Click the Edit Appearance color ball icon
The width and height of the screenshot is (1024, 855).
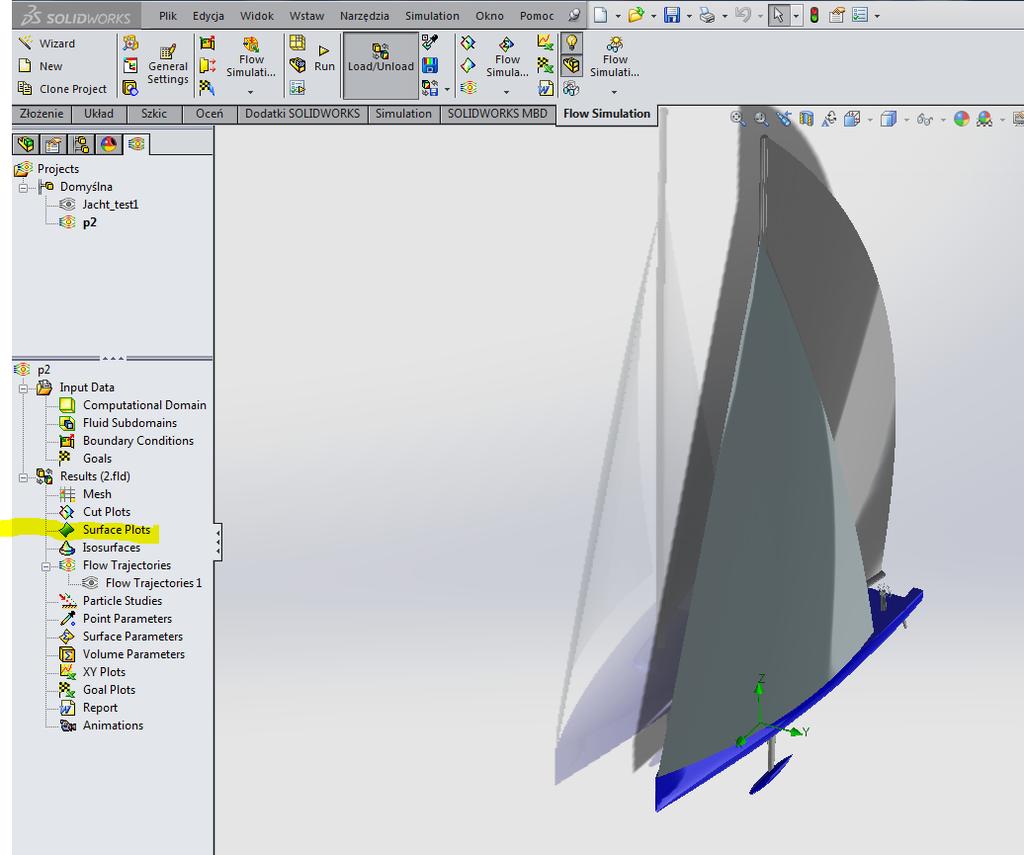[x=961, y=118]
